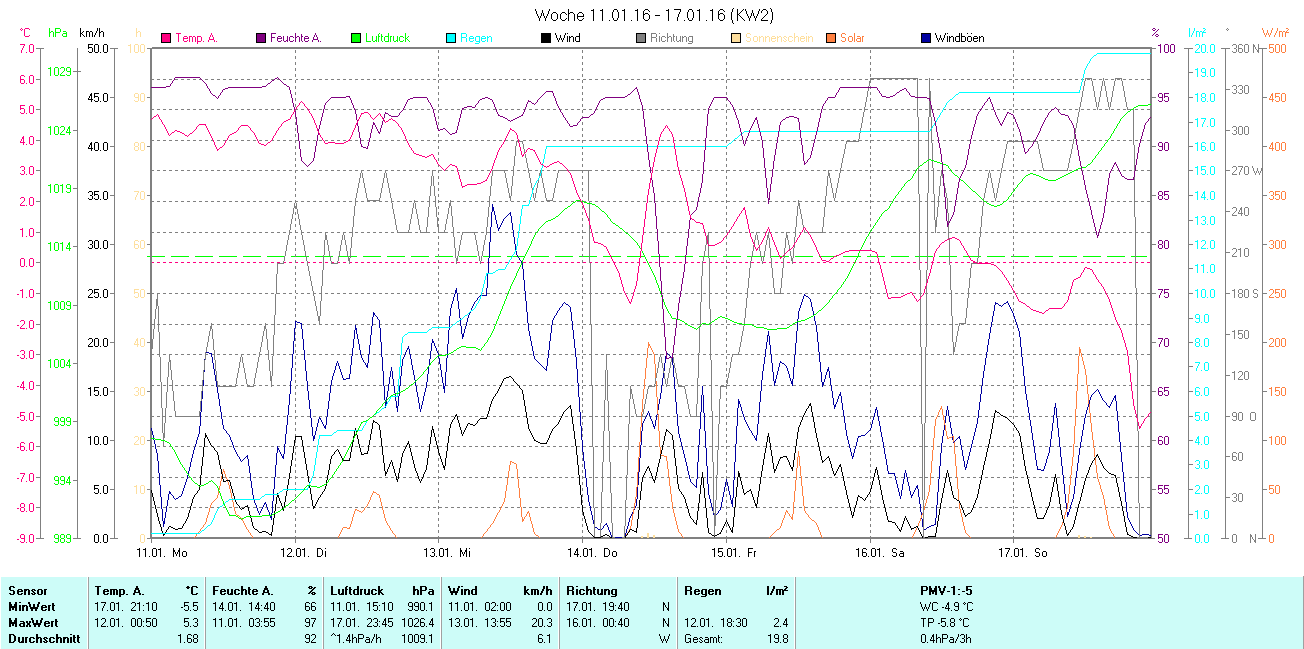The width and height of the screenshot is (1304, 649).
Task: Select the 'Sonnenschein' legend label
Action: [779, 38]
